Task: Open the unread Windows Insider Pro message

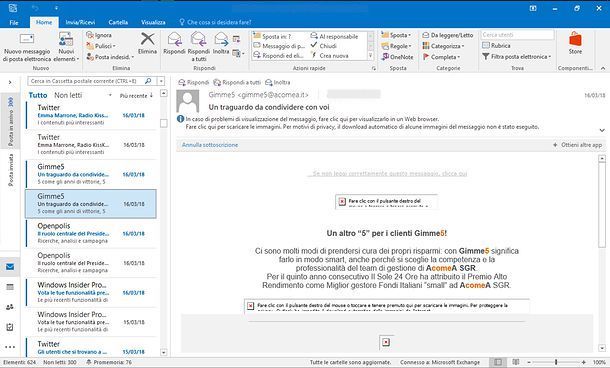Action: [x=91, y=292]
